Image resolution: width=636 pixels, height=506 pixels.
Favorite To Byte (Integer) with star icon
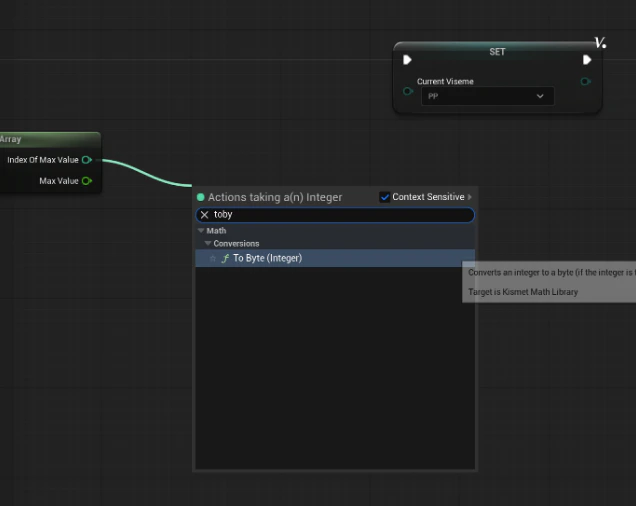213,258
